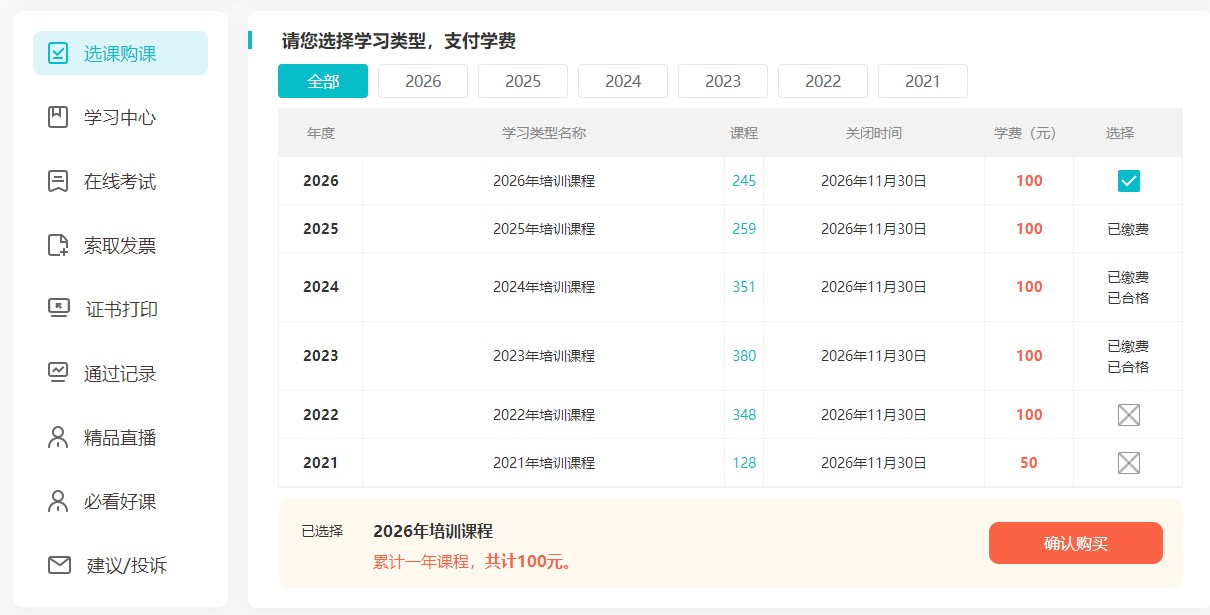The image size is (1210, 615).
Task: Open 在线考试 menu entry
Action: tap(120, 181)
